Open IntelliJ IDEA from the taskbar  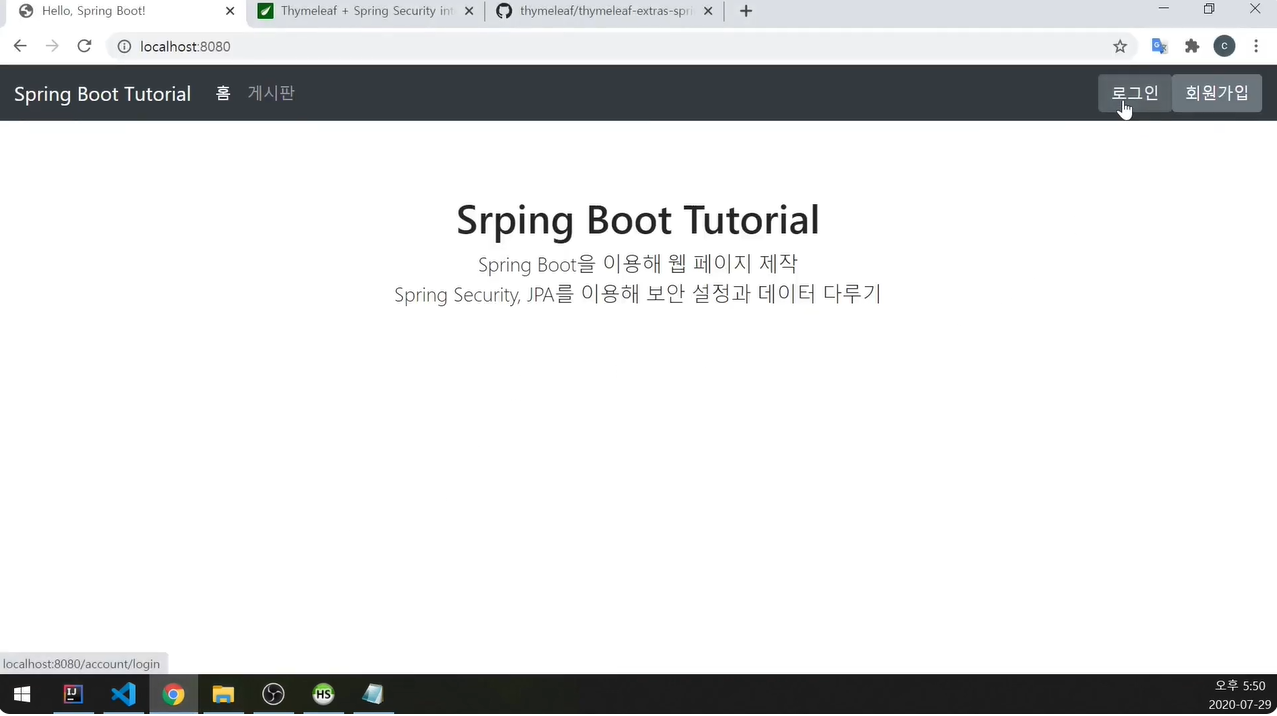[x=73, y=694]
